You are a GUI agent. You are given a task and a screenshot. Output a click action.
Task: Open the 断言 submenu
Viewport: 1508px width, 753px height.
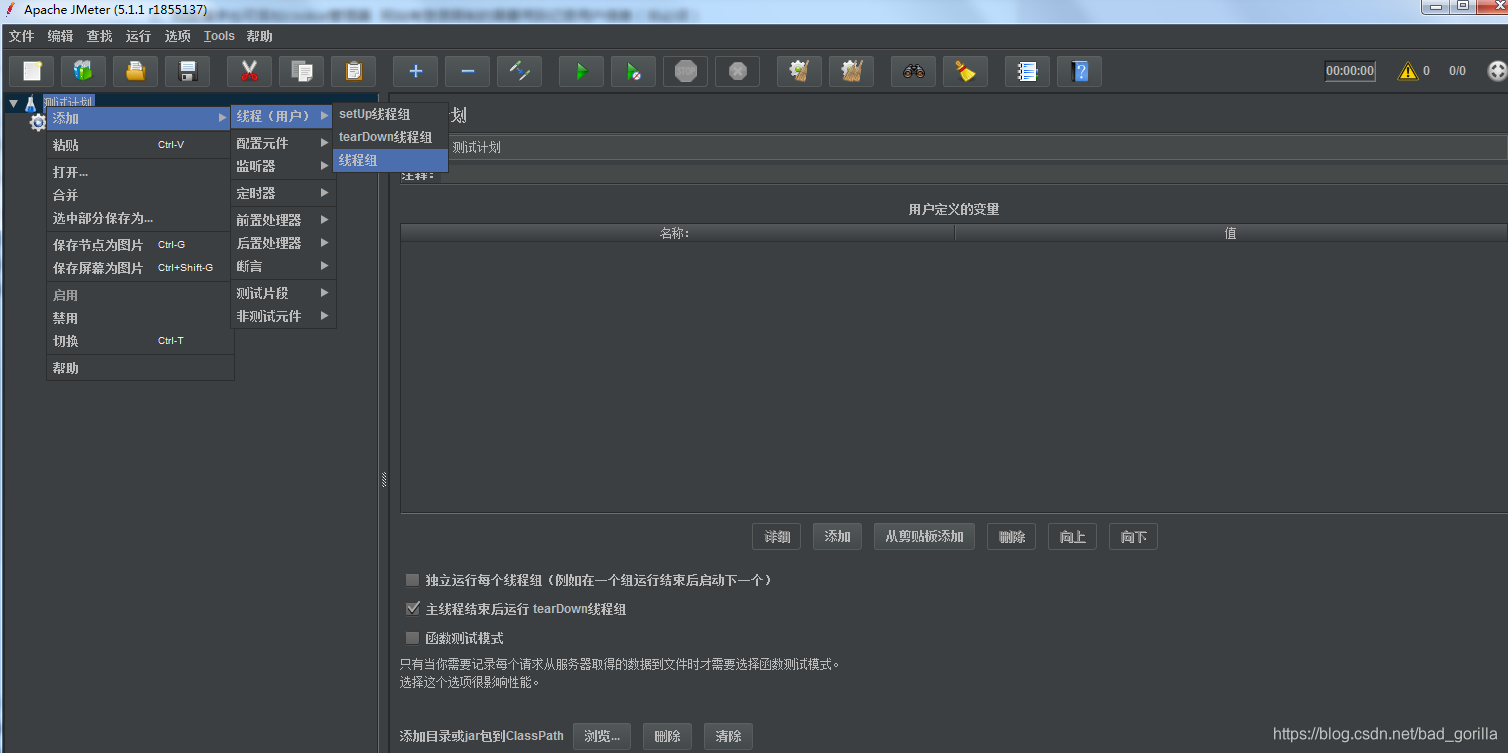[x=283, y=266]
